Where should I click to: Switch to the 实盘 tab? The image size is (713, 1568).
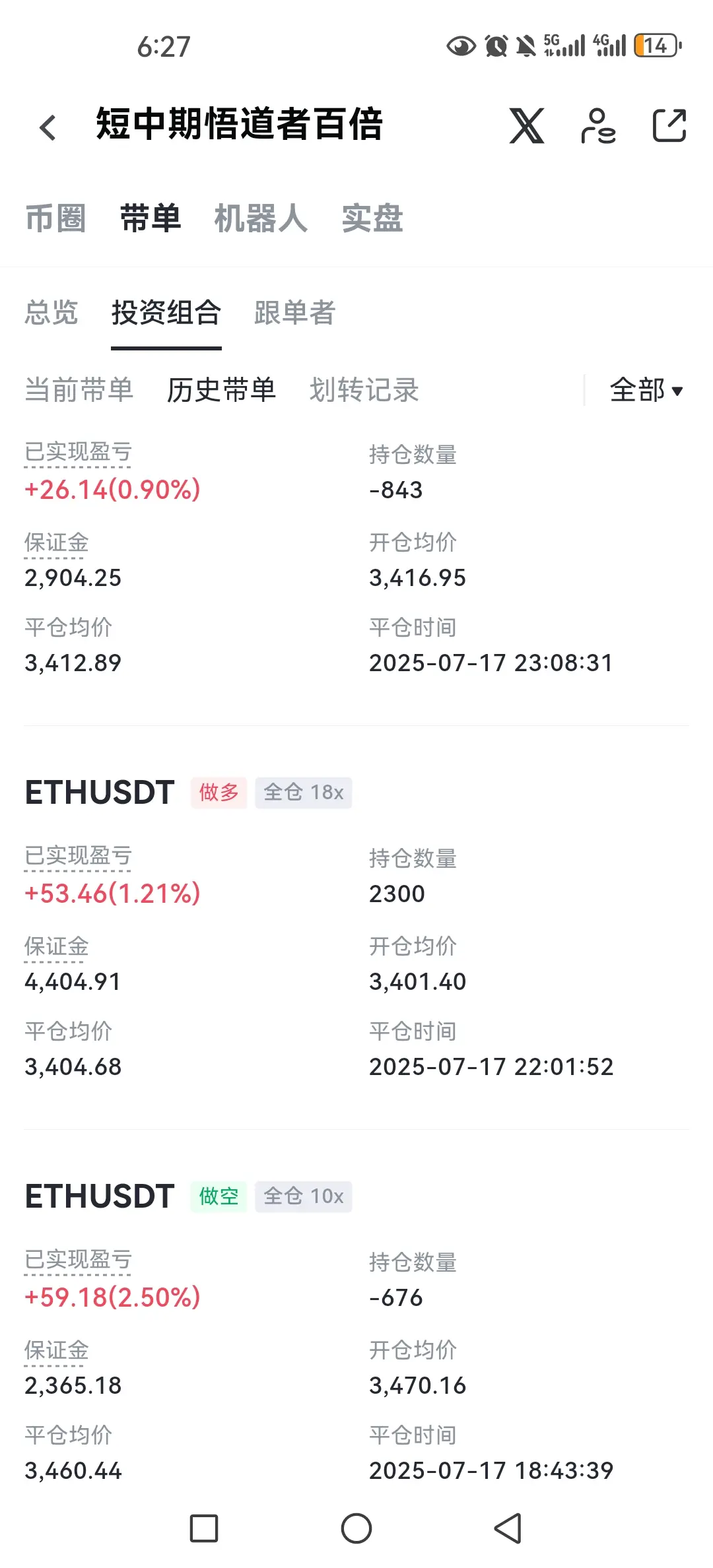click(x=372, y=218)
